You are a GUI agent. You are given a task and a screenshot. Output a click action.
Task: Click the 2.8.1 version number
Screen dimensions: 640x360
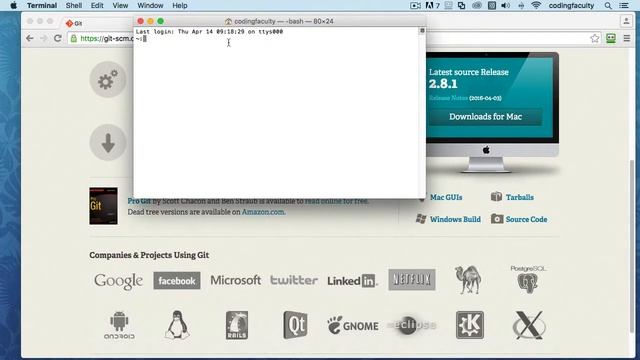pyautogui.click(x=443, y=84)
